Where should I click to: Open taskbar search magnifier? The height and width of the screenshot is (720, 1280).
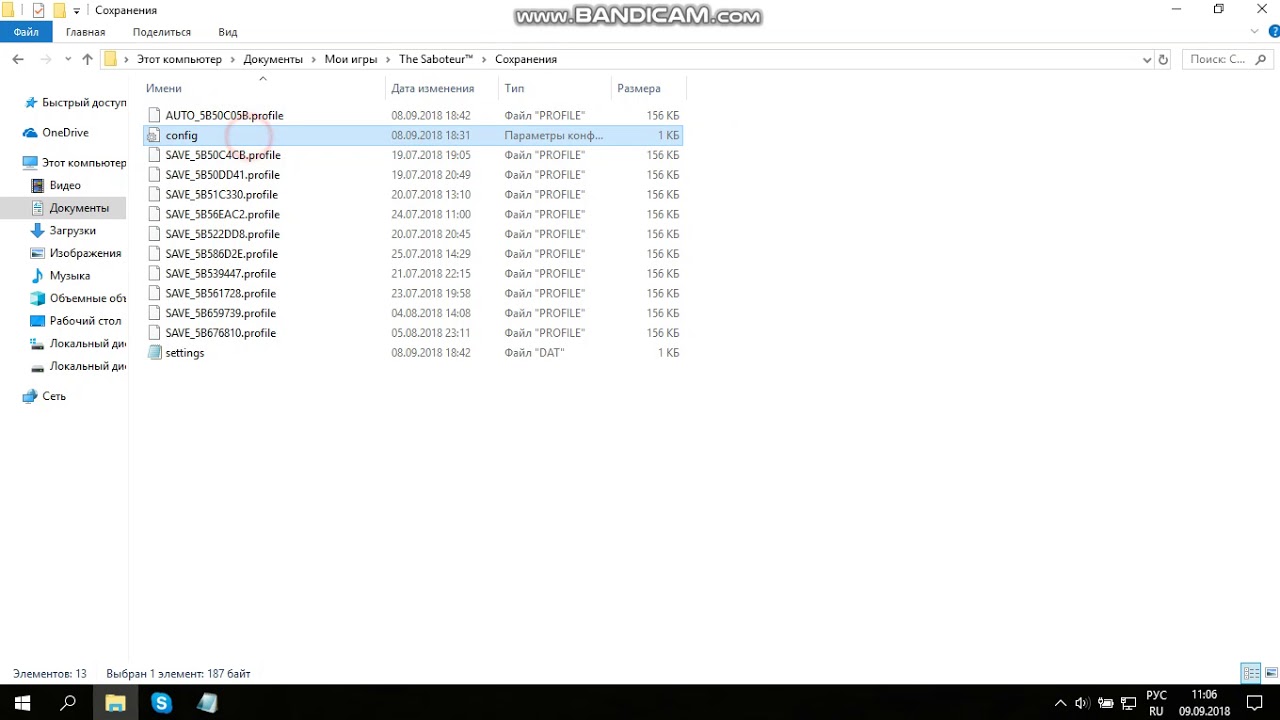[68, 703]
